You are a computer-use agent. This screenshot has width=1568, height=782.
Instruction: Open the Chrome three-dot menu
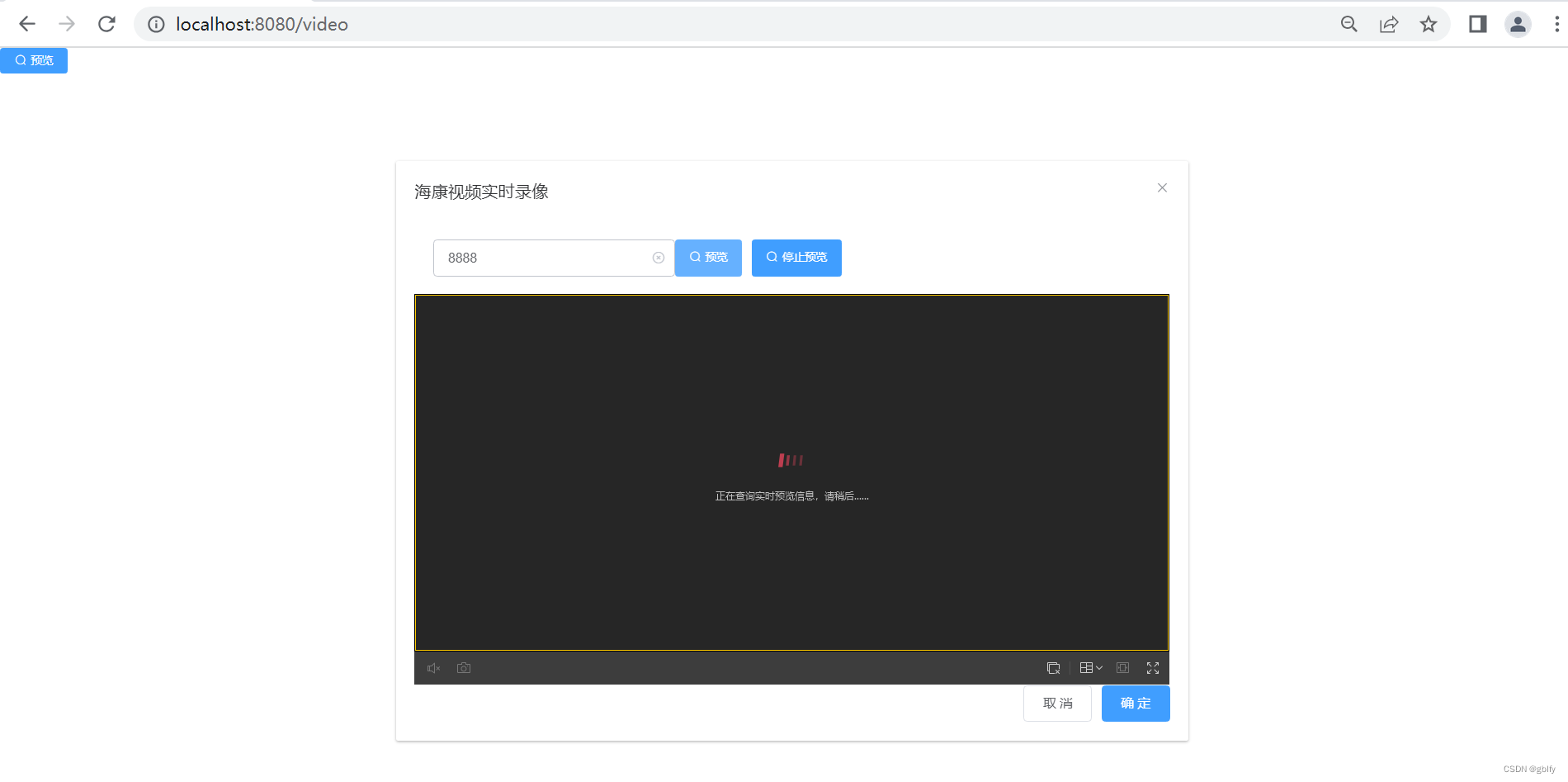pyautogui.click(x=1557, y=24)
